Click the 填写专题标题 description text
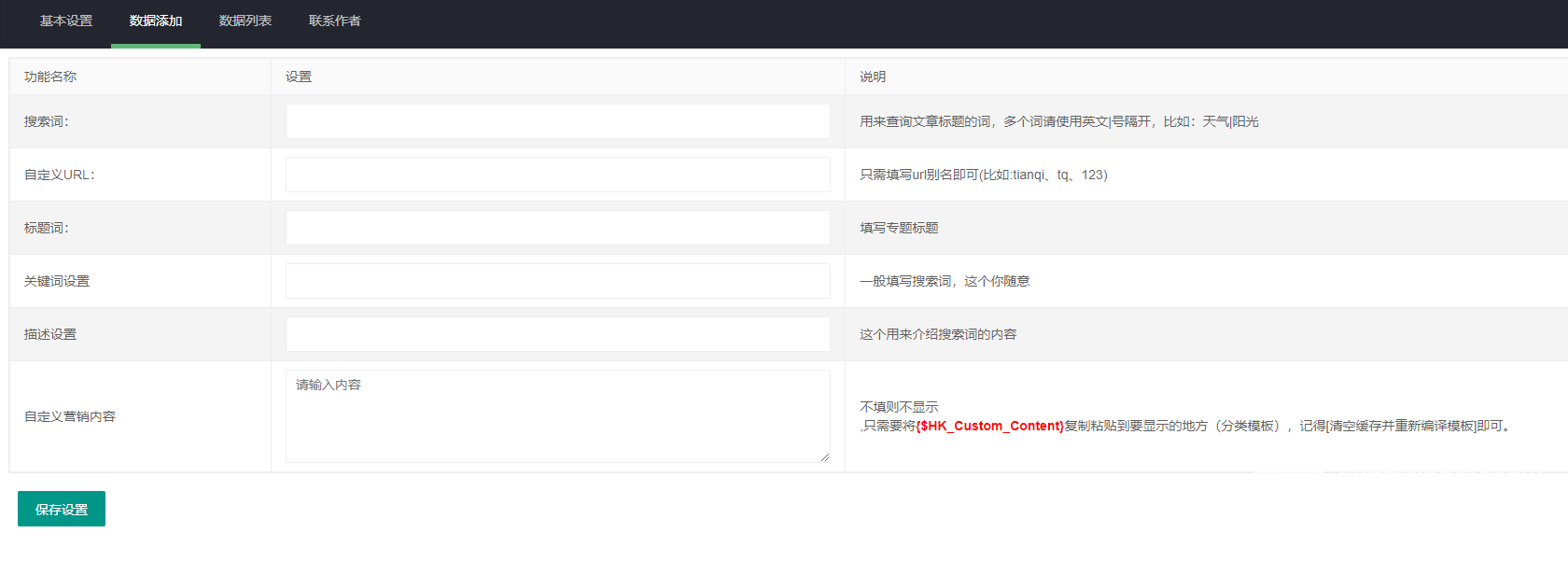This screenshot has width=1568, height=561. click(x=899, y=228)
